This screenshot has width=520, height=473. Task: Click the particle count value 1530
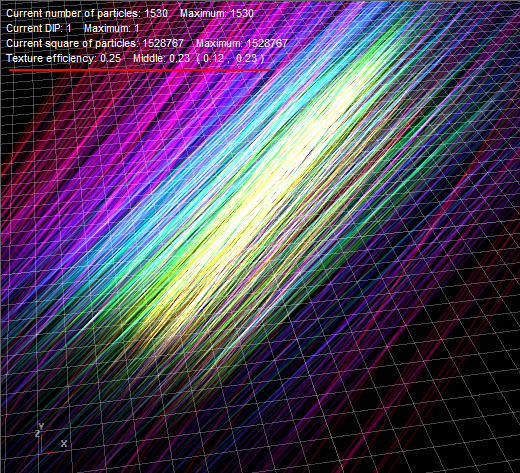click(x=156, y=13)
